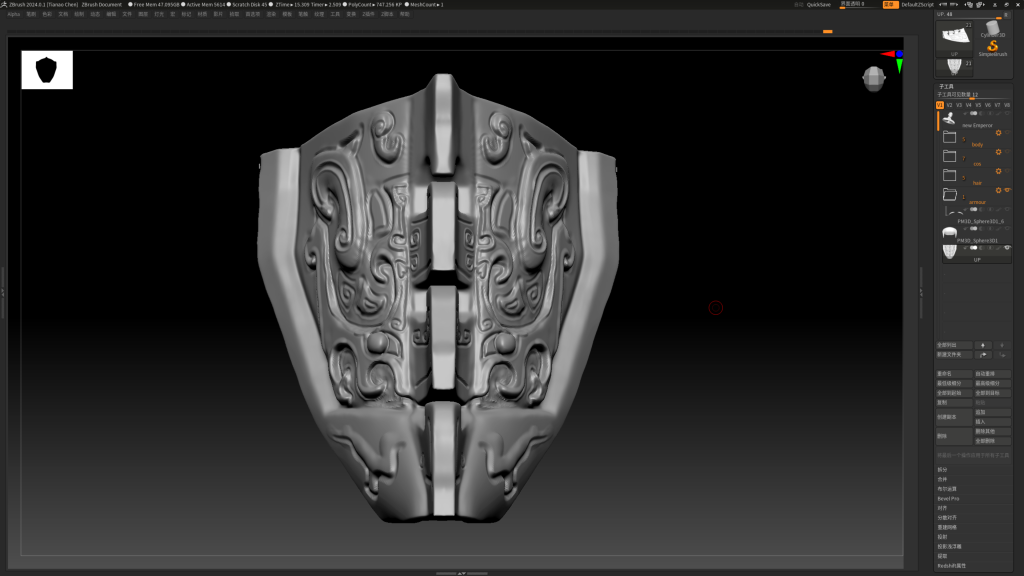Select the Cylinder3D tool icon

pos(992,28)
